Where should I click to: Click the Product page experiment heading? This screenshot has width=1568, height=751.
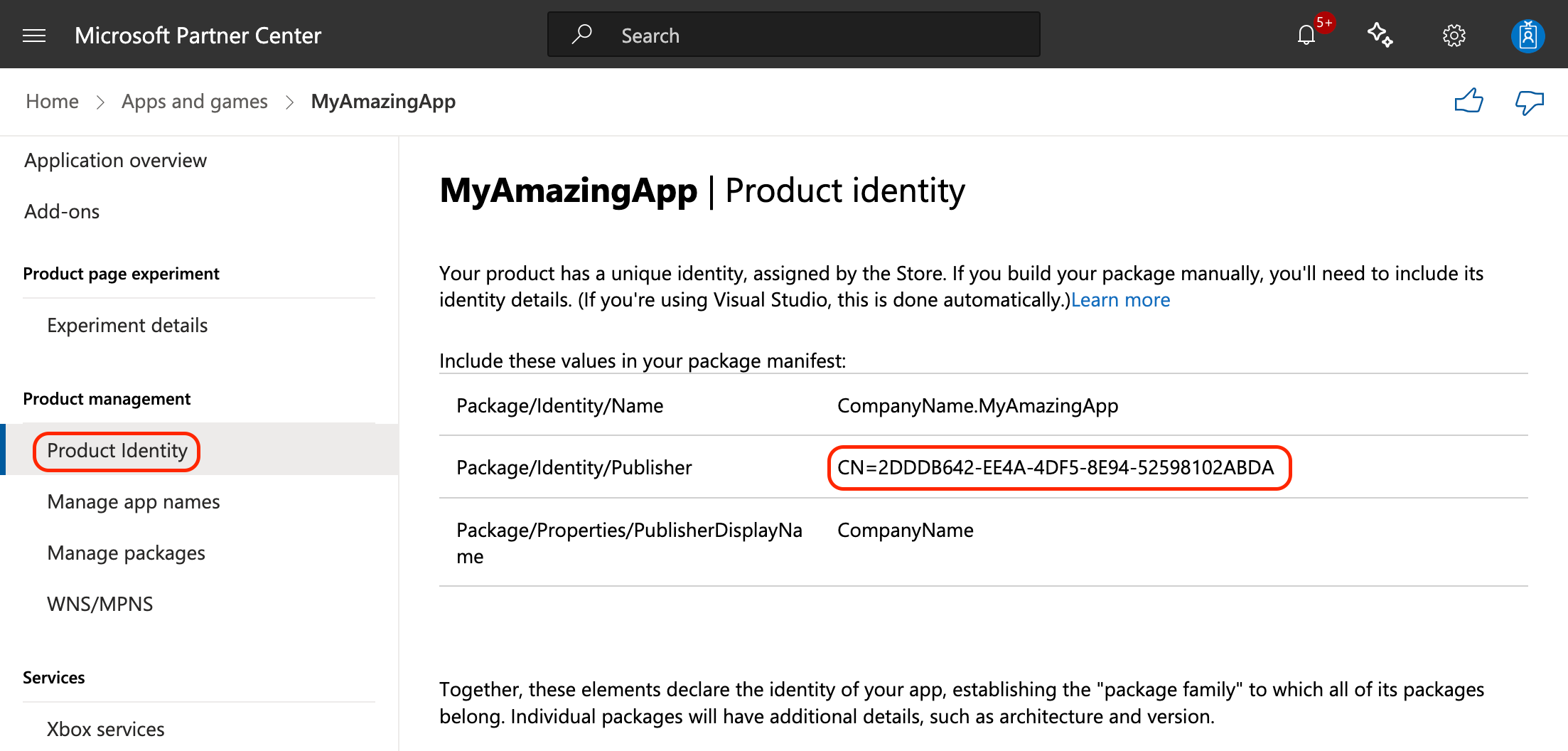tap(121, 274)
